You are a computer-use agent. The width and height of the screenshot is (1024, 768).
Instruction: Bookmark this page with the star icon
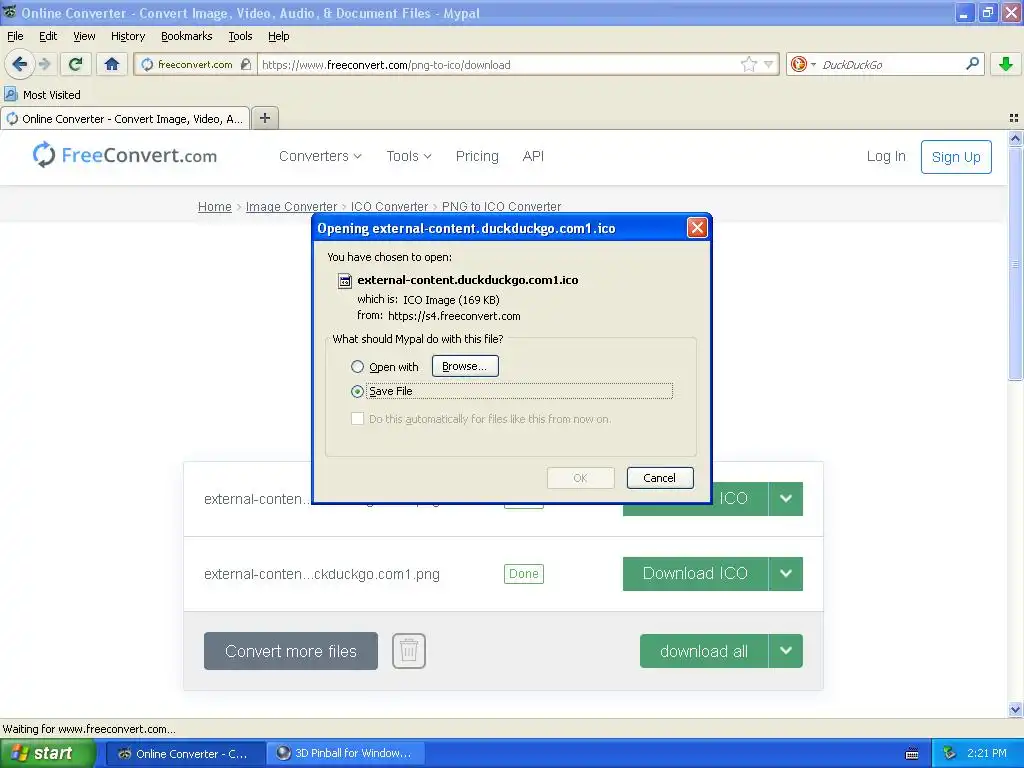pyautogui.click(x=748, y=64)
